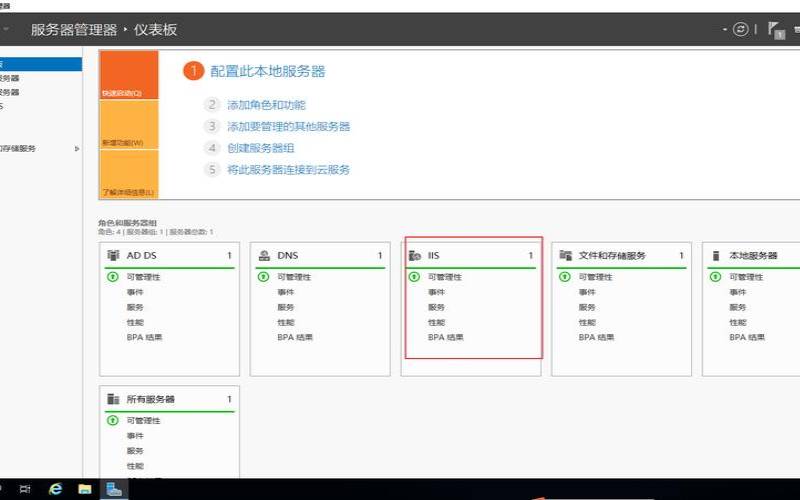Open File Explorer from the taskbar

[x=85, y=489]
